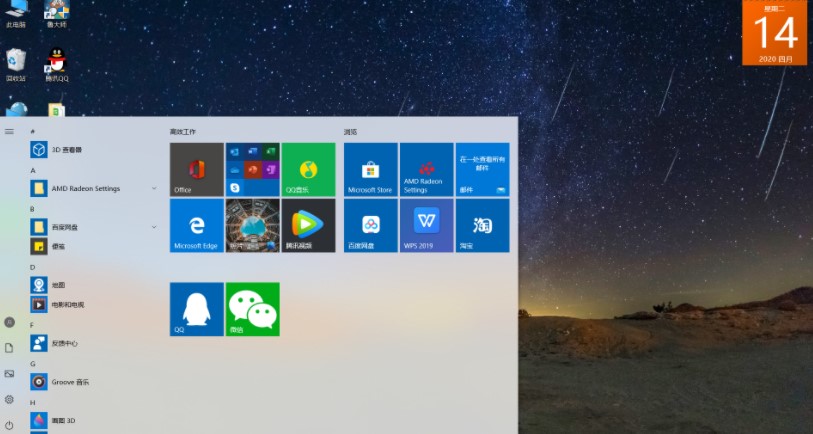Screen dimensions: 813x434
Task: Open the QQ音乐 green tile
Action: [x=308, y=169]
